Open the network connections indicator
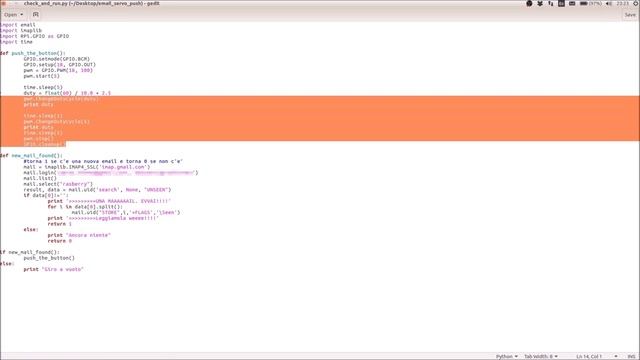Image resolution: width=640 pixels, height=360 pixels. (551, 3)
